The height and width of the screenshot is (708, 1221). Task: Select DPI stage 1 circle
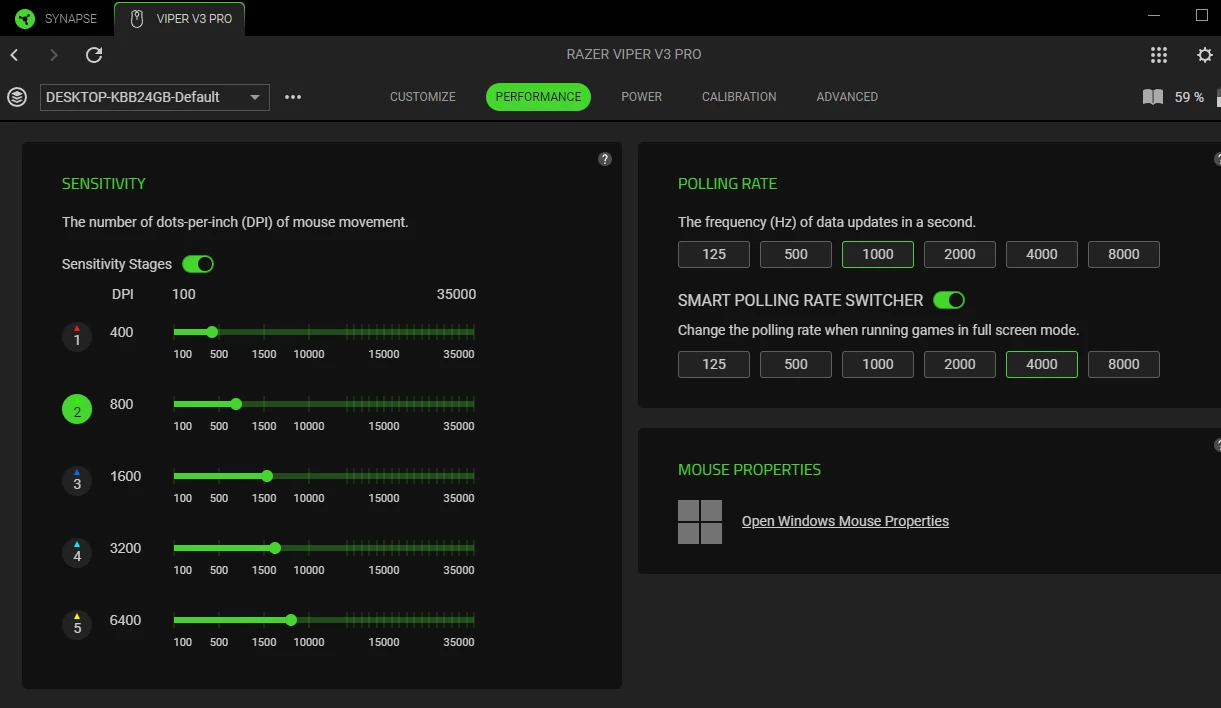(x=77, y=337)
